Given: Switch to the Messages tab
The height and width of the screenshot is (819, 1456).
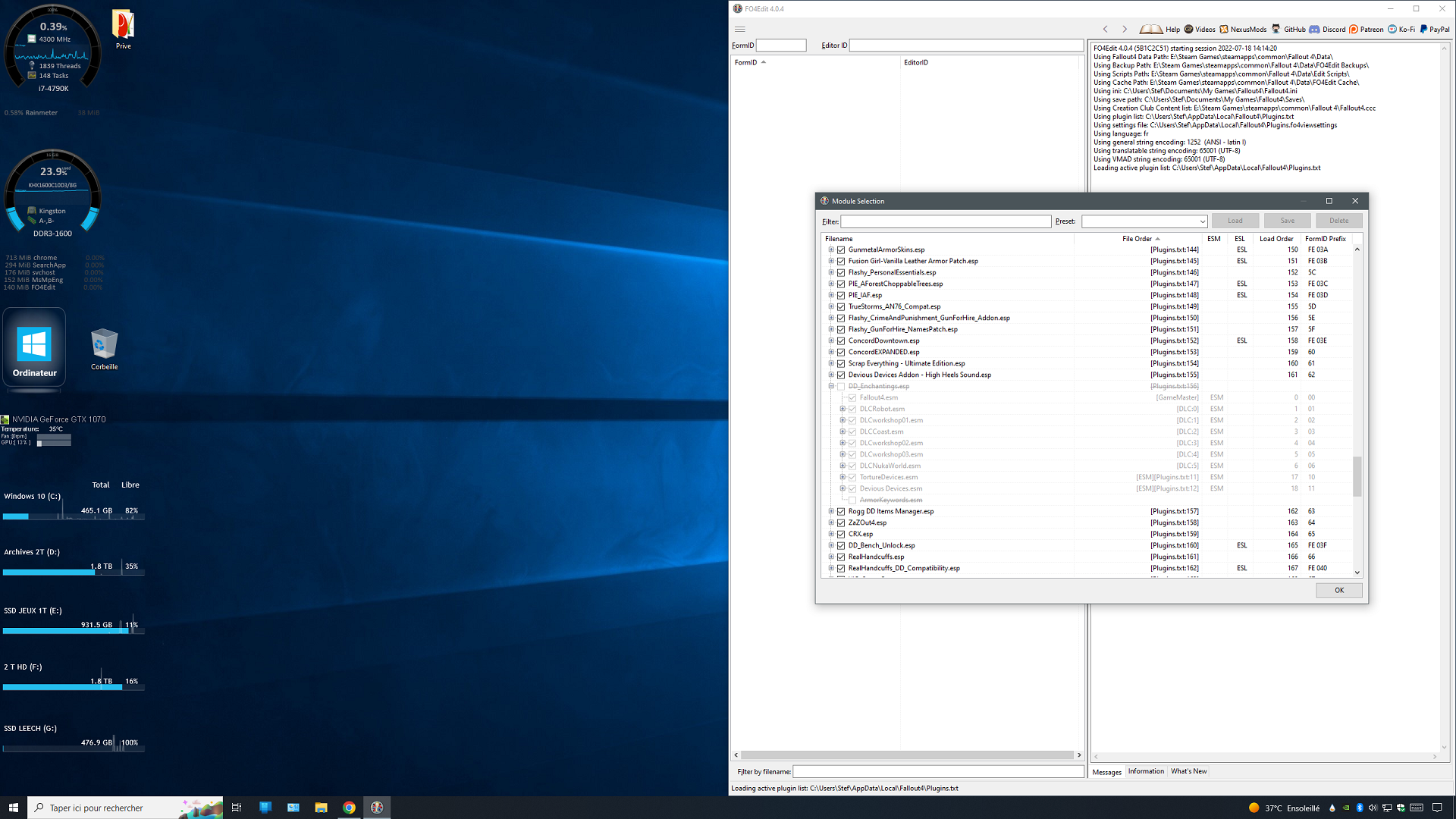Looking at the screenshot, I should 1107,772.
